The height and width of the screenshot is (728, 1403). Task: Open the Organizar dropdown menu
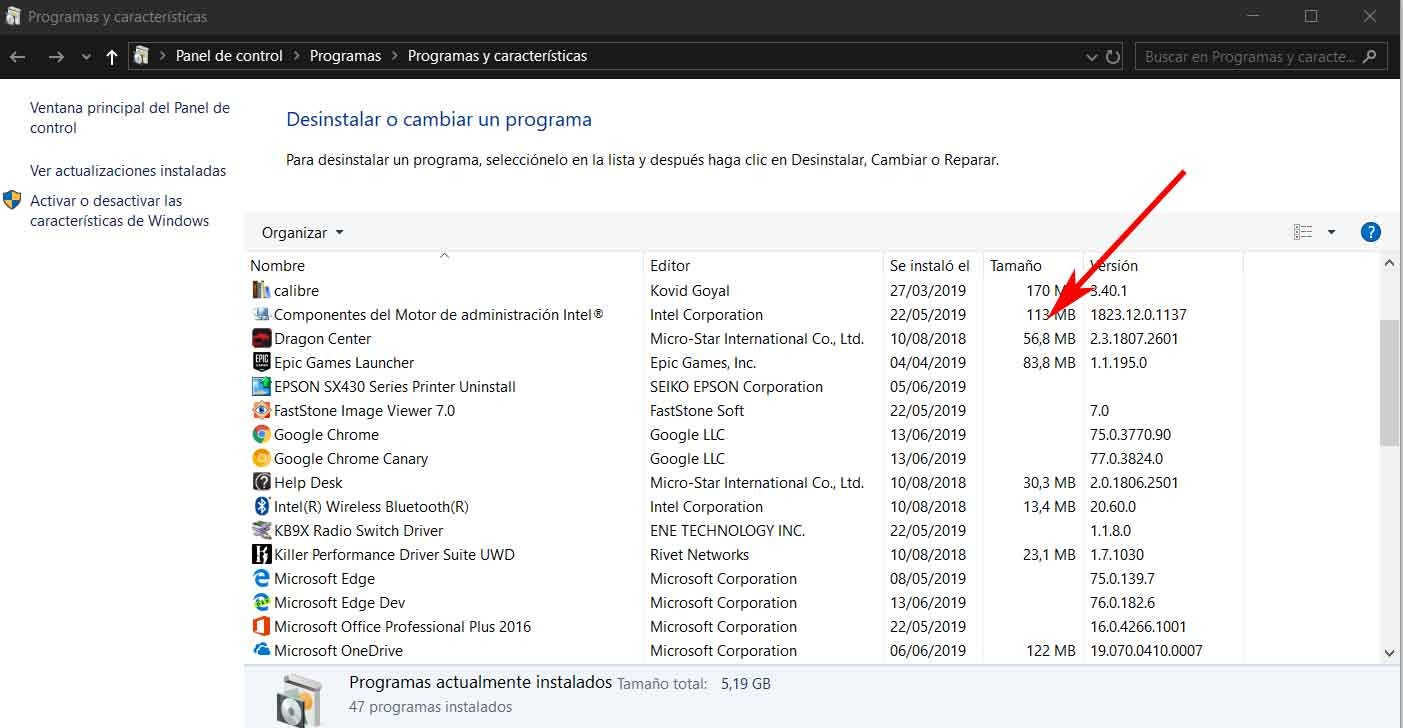click(x=302, y=233)
